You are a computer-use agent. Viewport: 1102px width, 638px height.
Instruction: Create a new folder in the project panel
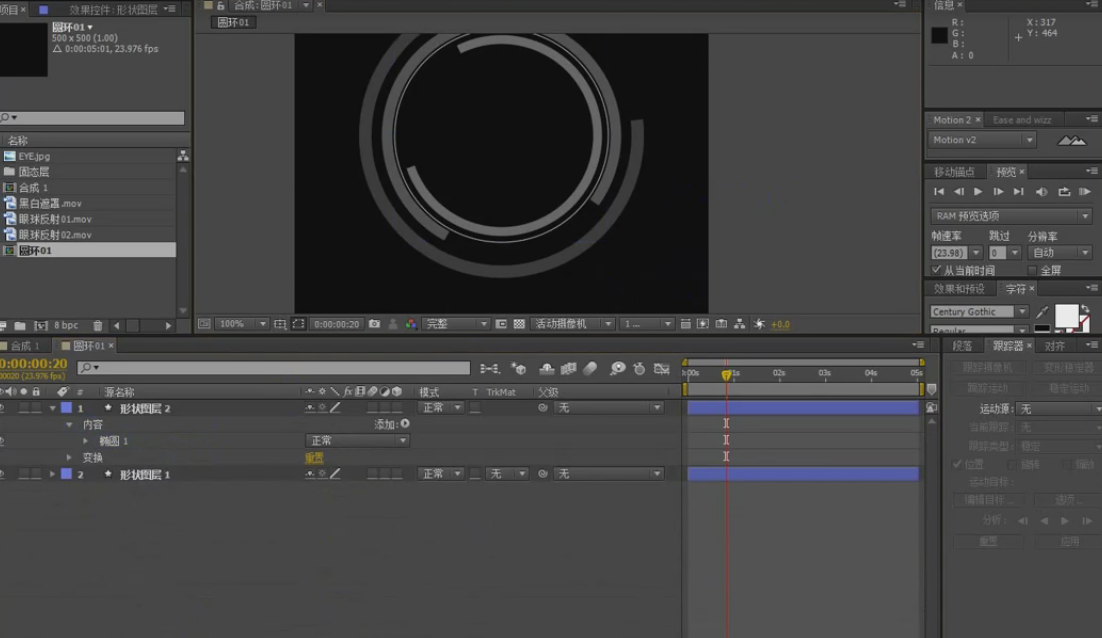[x=20, y=325]
